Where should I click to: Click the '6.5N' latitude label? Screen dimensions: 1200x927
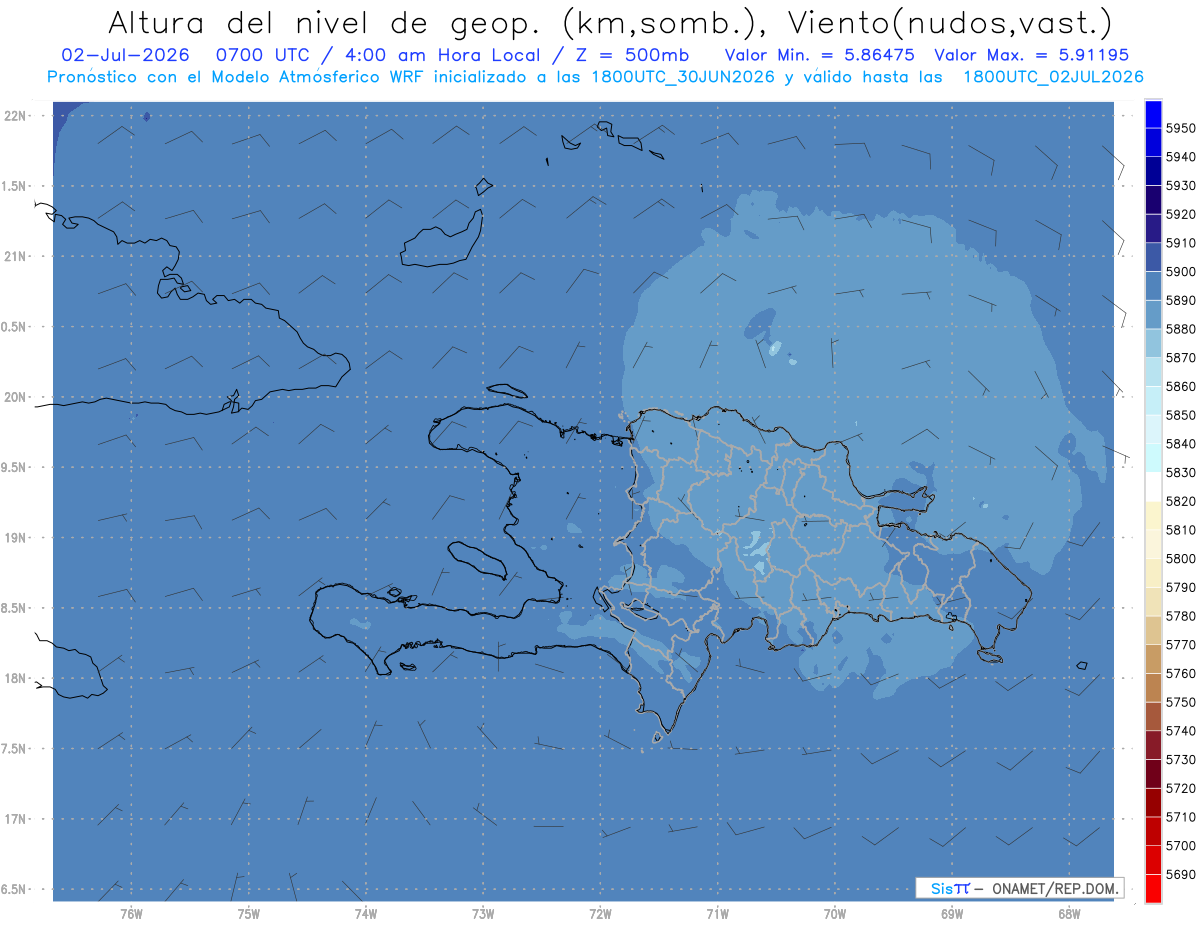click(14, 889)
